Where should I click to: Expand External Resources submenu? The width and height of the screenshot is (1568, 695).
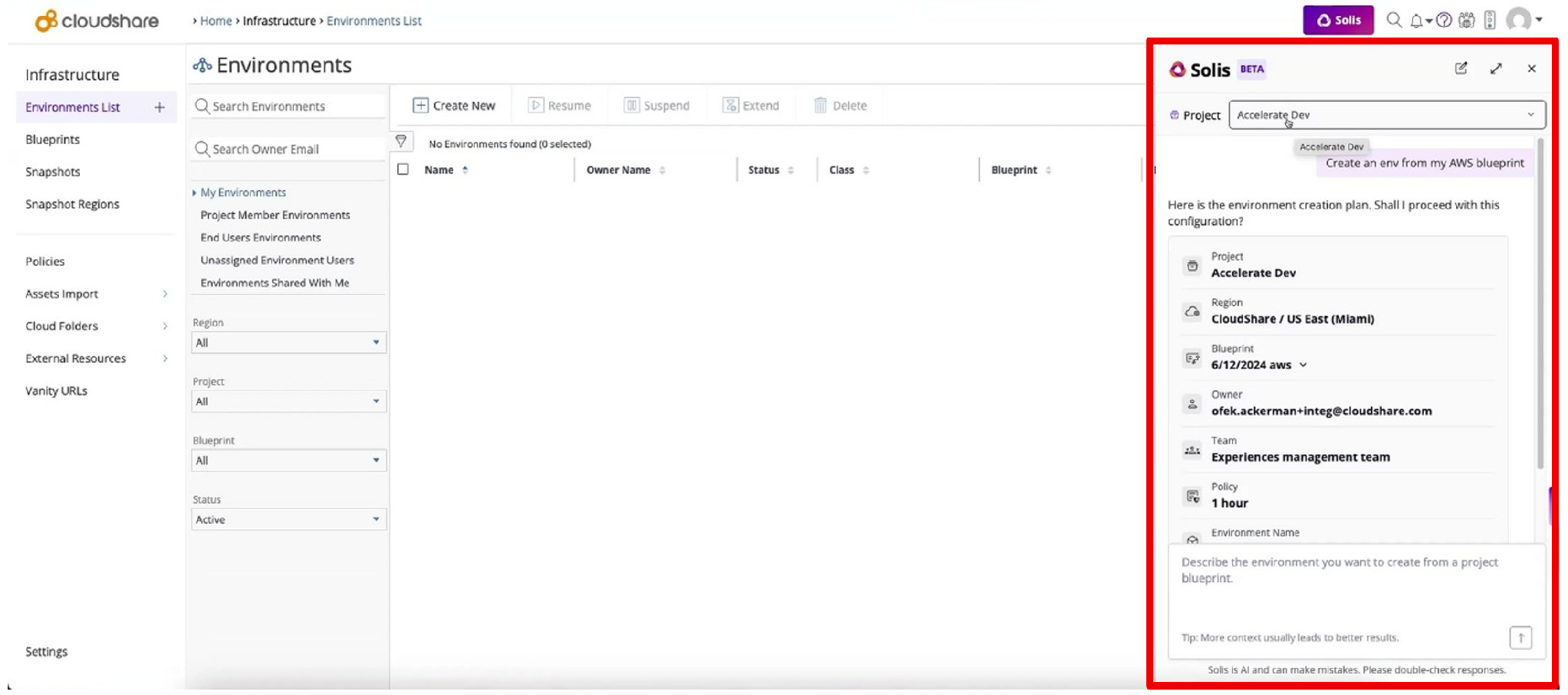pyautogui.click(x=96, y=359)
